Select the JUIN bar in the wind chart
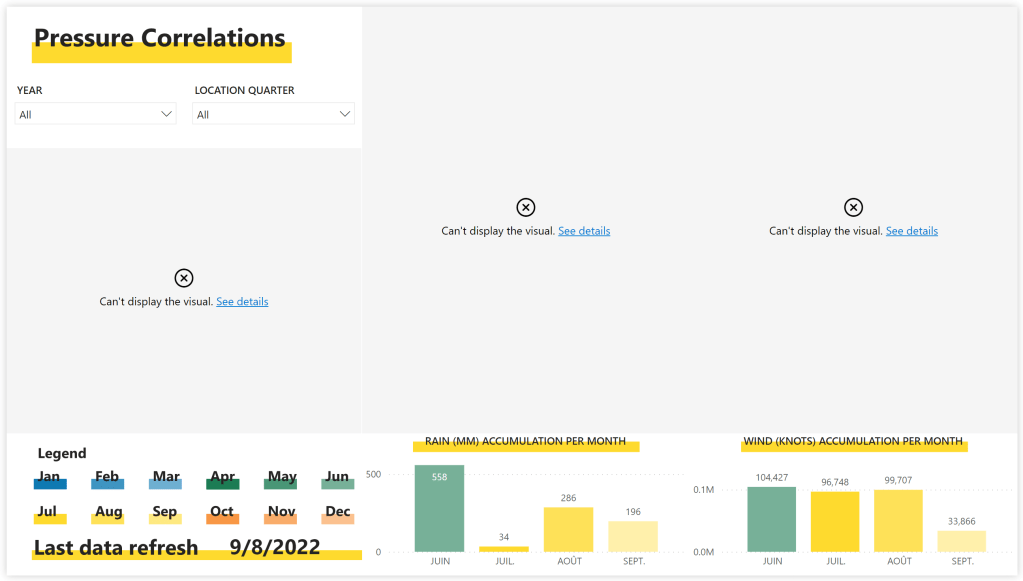Viewport: 1023px width, 581px height. pyautogui.click(x=772, y=520)
